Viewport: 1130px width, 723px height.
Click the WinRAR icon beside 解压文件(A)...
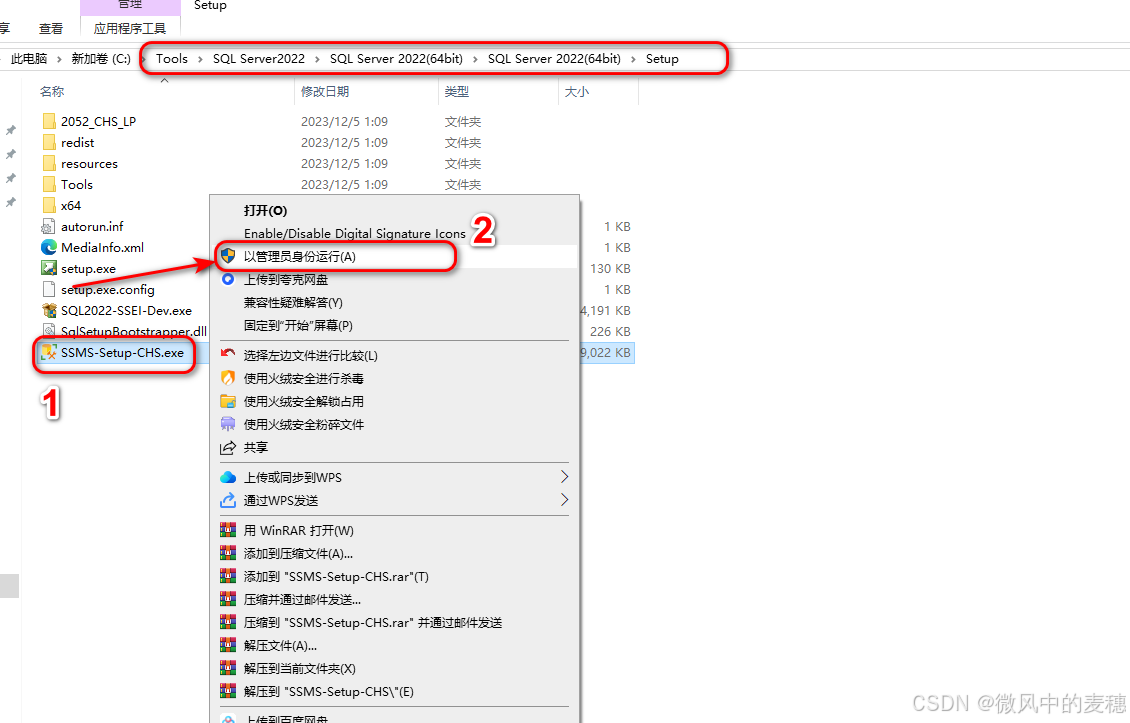pos(228,645)
